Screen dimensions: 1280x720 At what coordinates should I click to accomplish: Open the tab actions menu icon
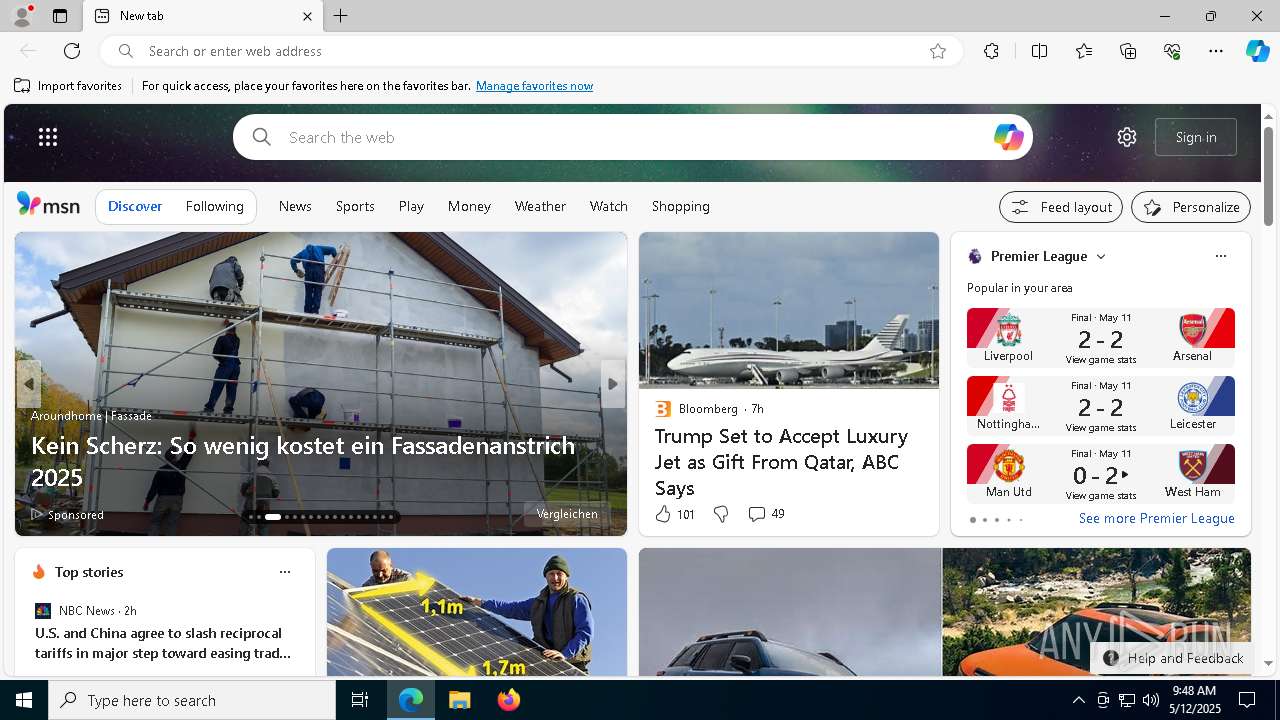tap(60, 16)
